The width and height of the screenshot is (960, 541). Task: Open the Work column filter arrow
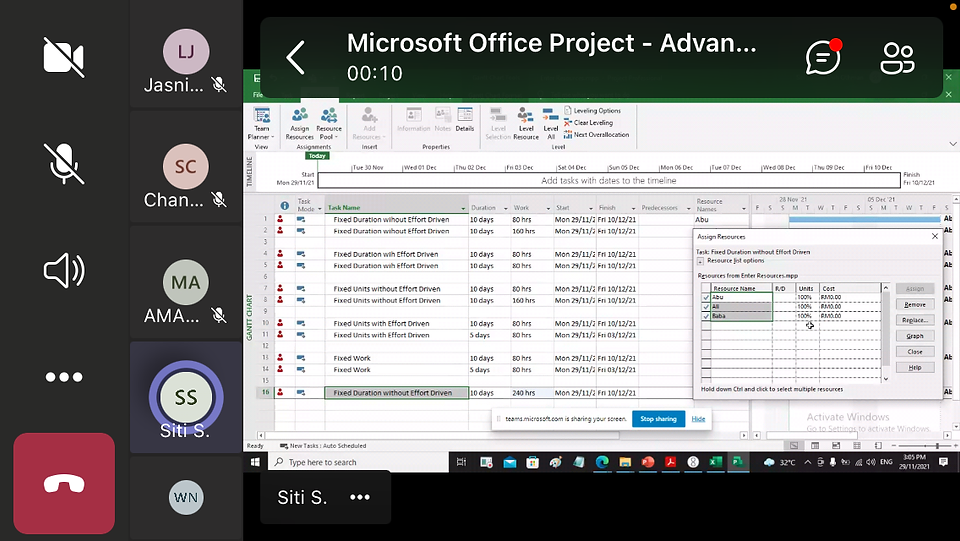pyautogui.click(x=548, y=208)
